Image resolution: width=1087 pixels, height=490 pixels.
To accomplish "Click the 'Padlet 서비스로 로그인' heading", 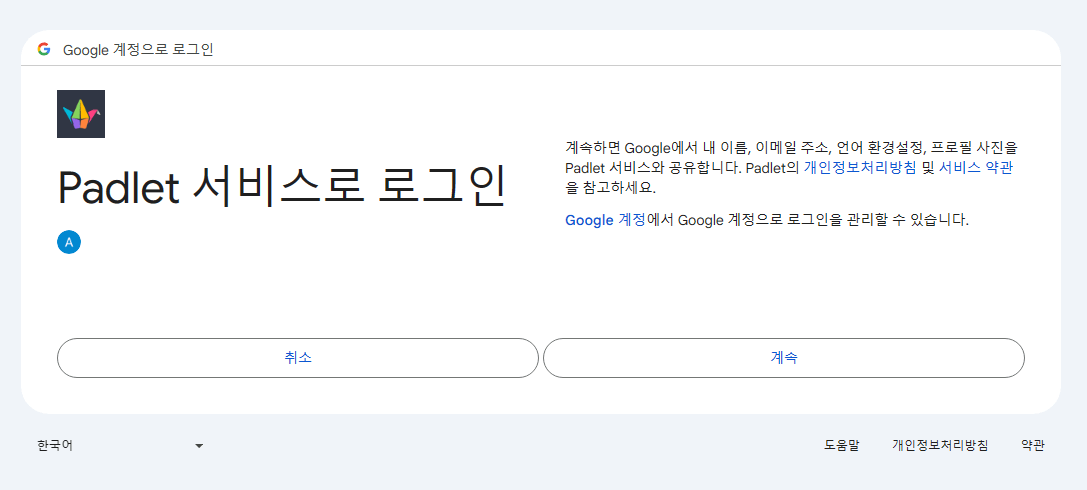I will pyautogui.click(x=282, y=186).
